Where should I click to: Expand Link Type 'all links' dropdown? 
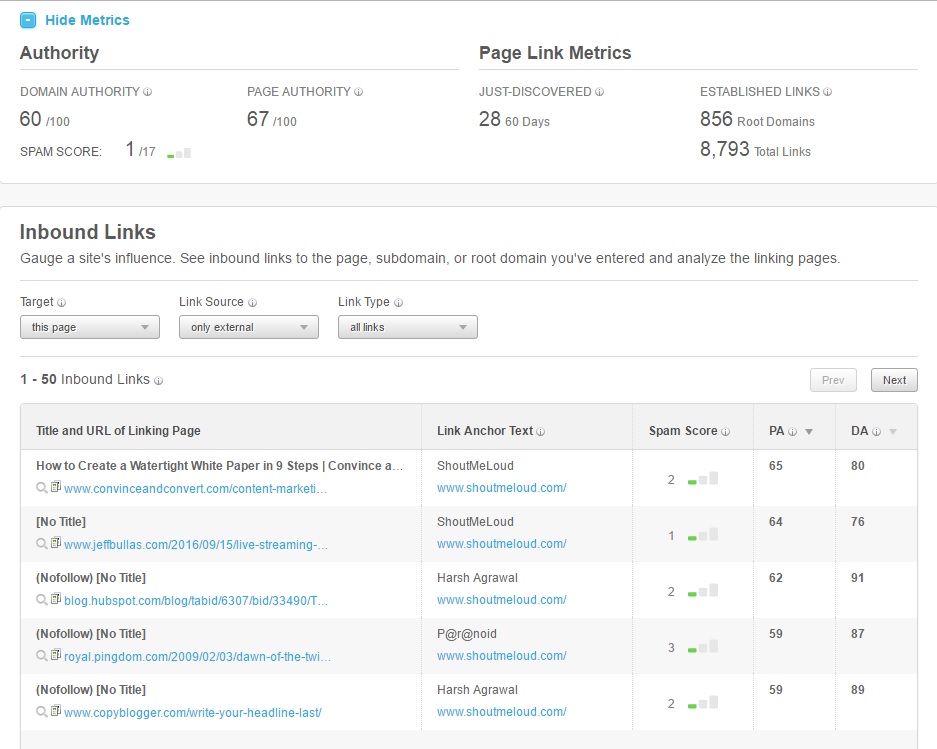408,327
